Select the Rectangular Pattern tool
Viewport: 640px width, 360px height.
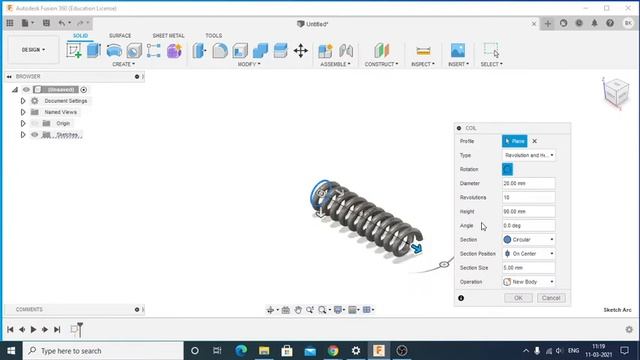154,51
